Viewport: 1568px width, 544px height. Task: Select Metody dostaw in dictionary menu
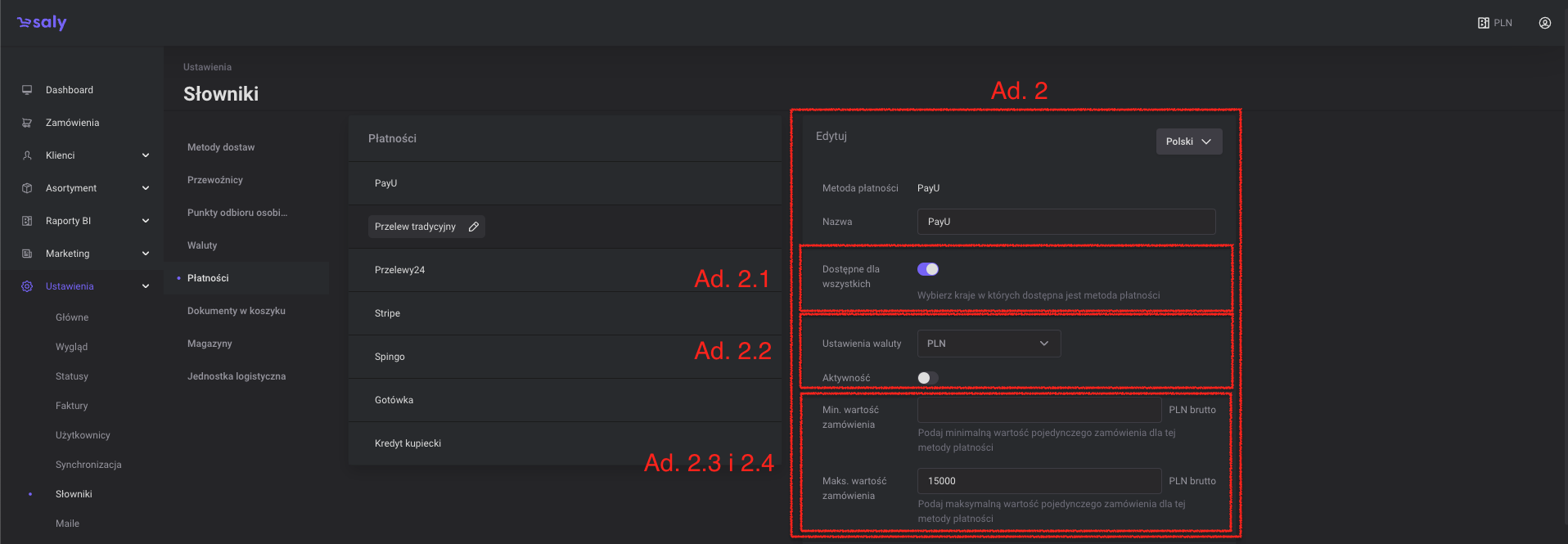221,147
